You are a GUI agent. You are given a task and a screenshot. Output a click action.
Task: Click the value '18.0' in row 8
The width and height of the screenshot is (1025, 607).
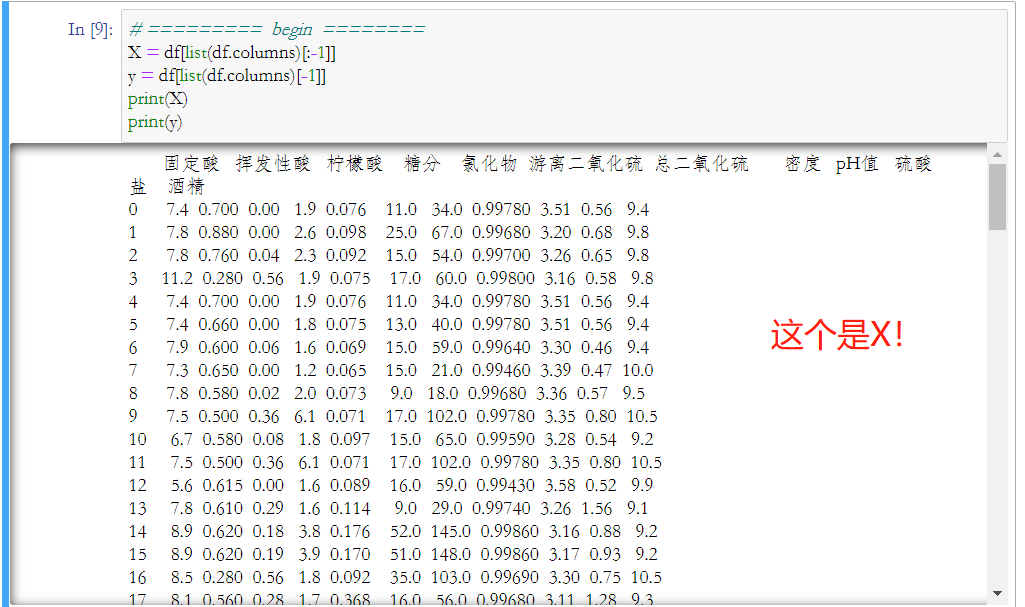pyautogui.click(x=443, y=393)
